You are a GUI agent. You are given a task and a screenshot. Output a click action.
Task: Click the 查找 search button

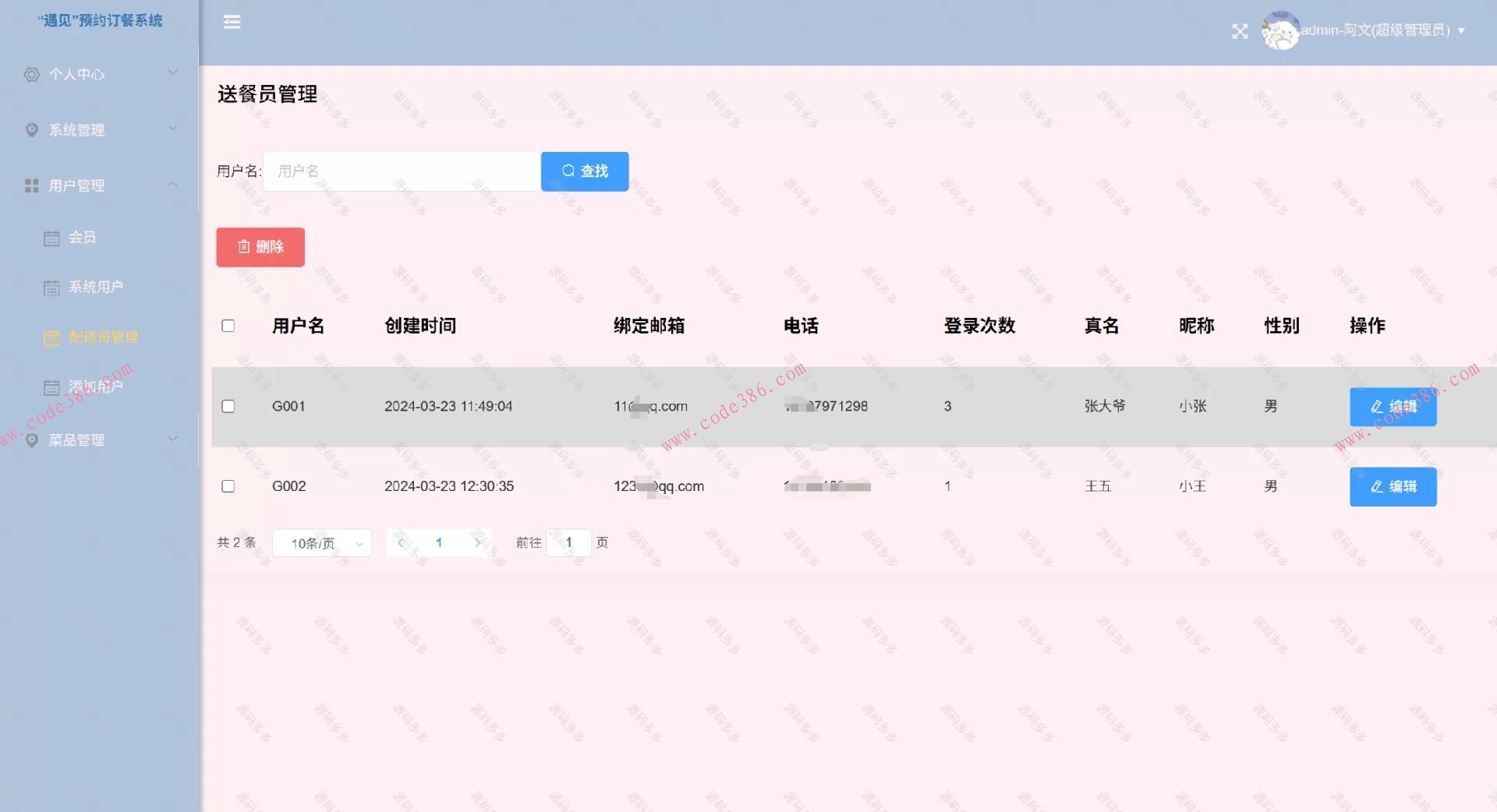point(584,171)
